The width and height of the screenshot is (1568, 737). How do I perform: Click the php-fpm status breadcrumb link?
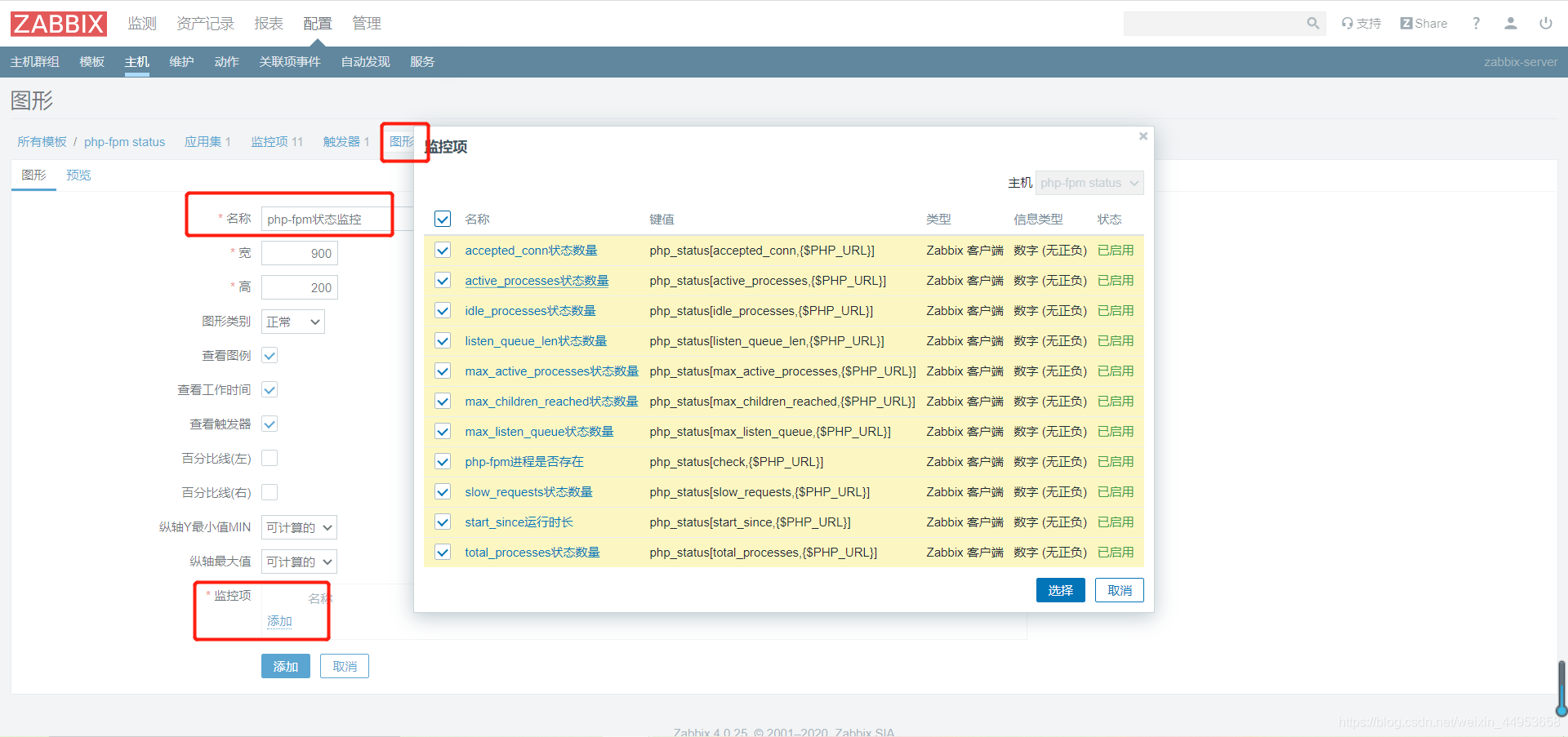pos(125,142)
